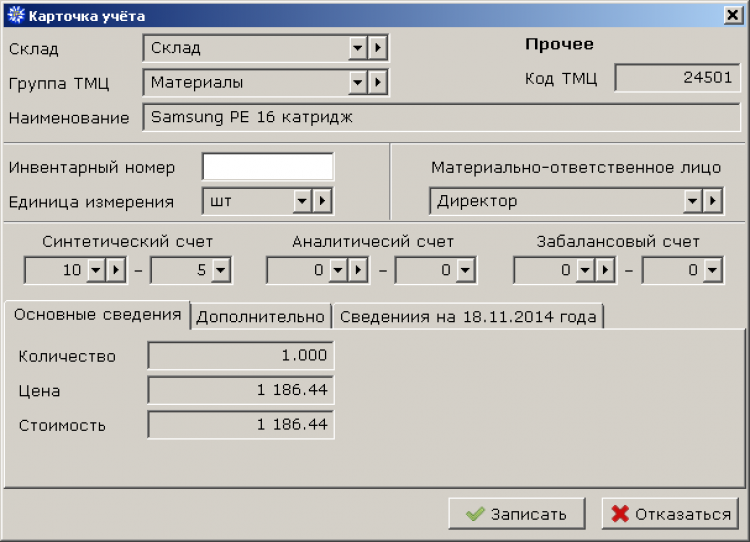750x542 pixels.
Task: Click arrow button of first Забалансовый счет field
Action: coord(605,270)
